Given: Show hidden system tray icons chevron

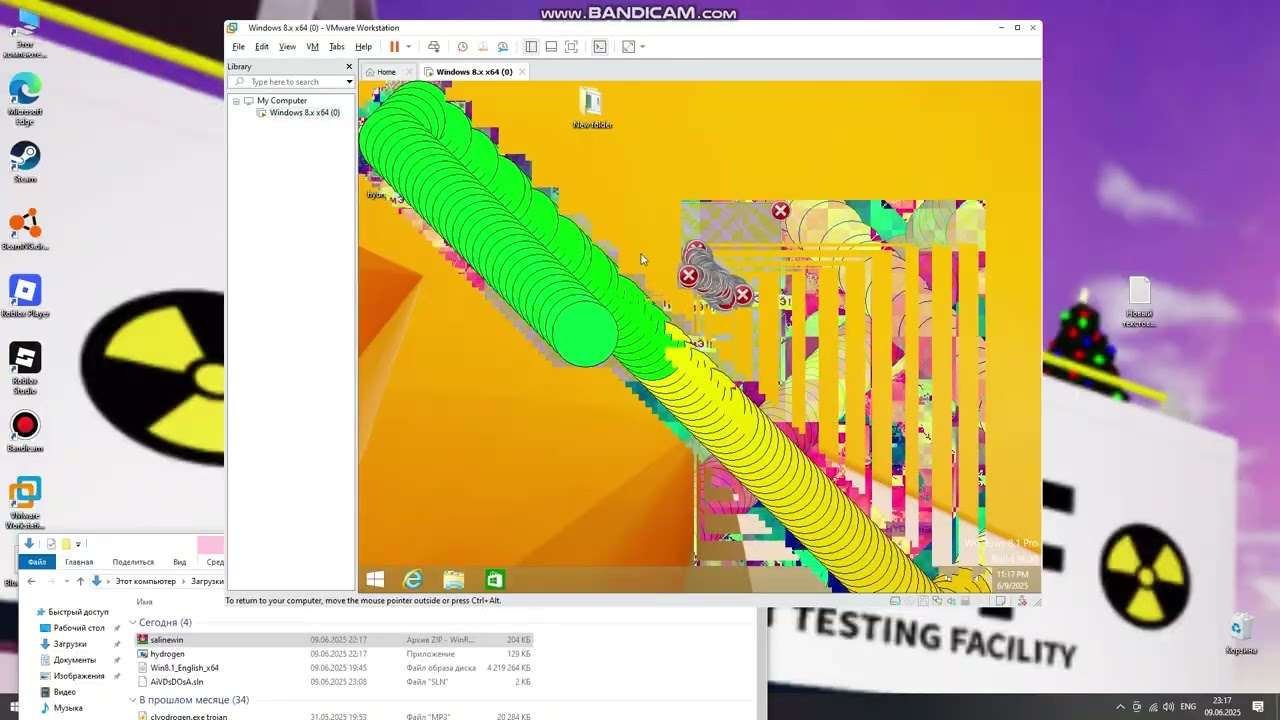Looking at the screenshot, I should (x=1120, y=707).
